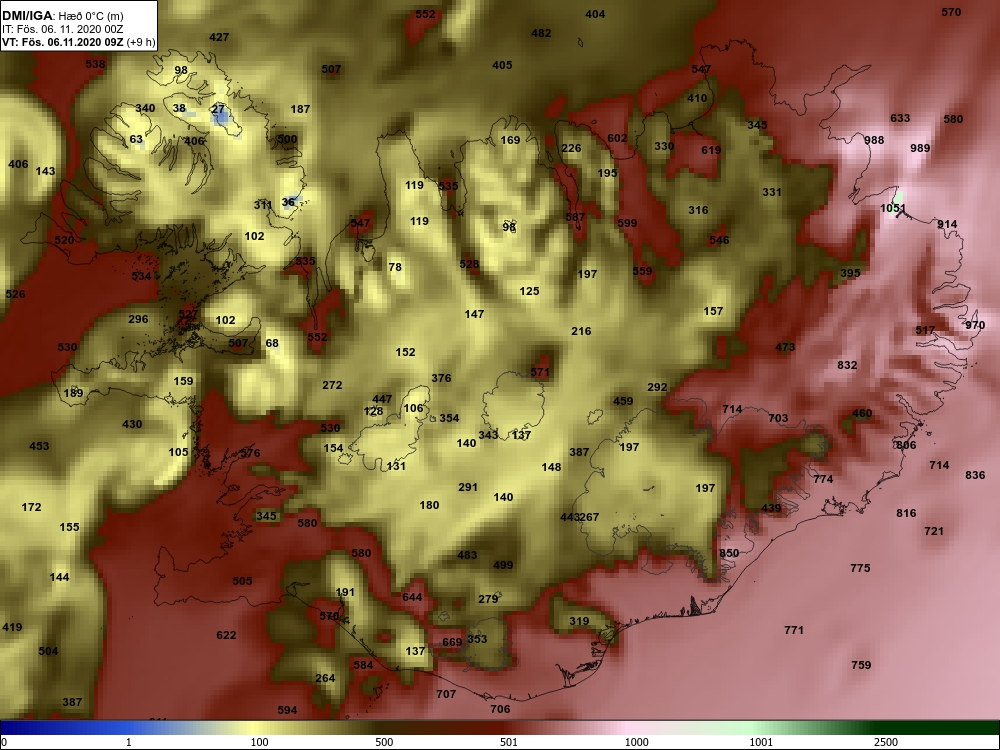Click the legend label '1001'
This screenshot has height=750, width=1000.
click(x=761, y=742)
